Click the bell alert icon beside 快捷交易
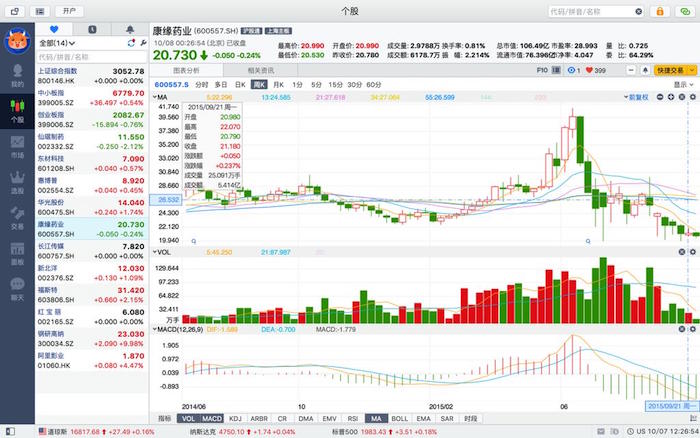This screenshot has height=438, width=700. click(645, 70)
